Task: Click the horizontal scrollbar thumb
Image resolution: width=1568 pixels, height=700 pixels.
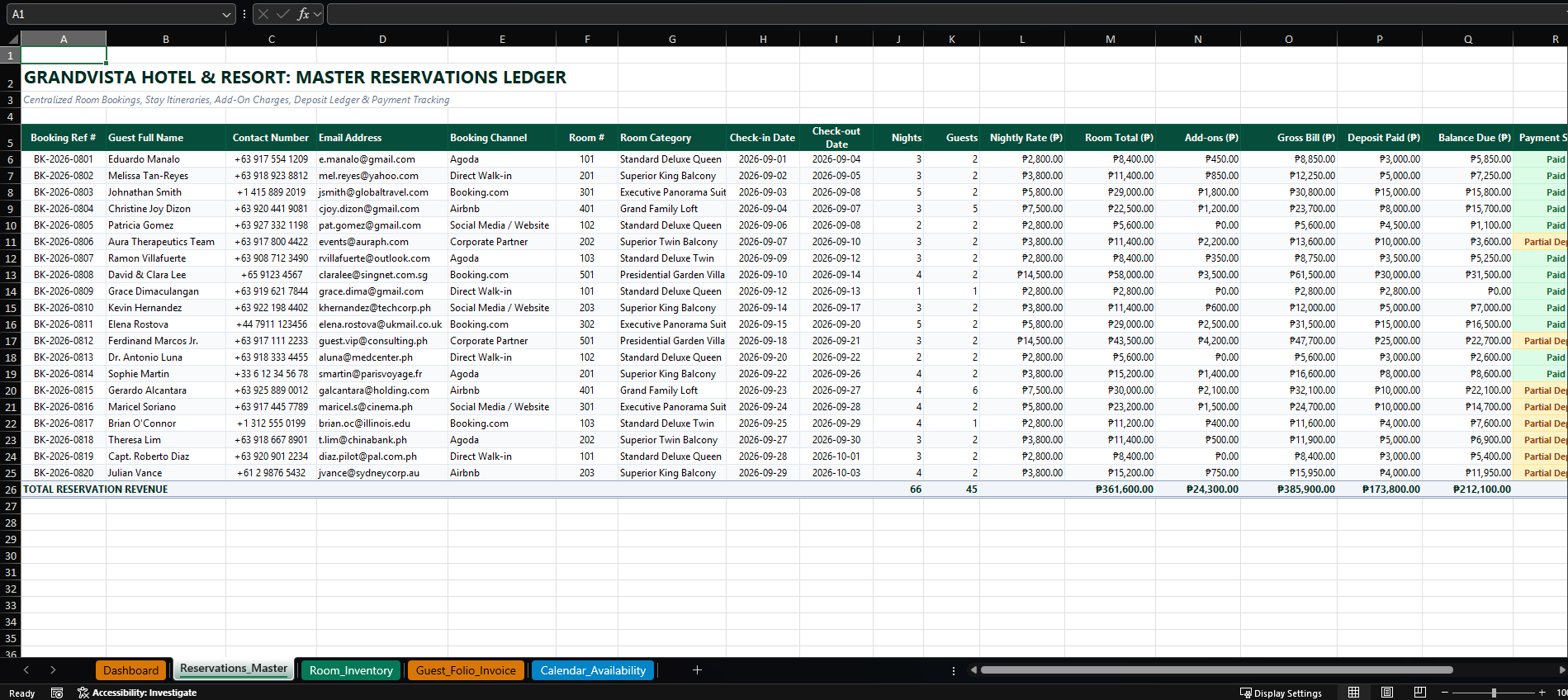Action: (x=1216, y=670)
